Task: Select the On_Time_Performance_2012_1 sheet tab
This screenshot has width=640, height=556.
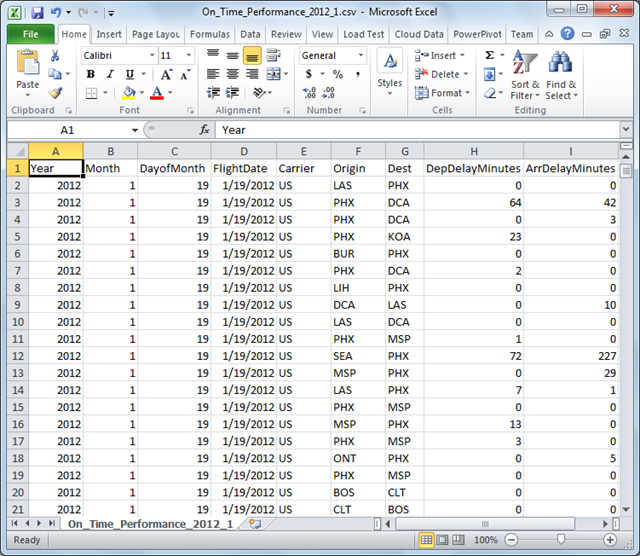Action: (x=150, y=523)
